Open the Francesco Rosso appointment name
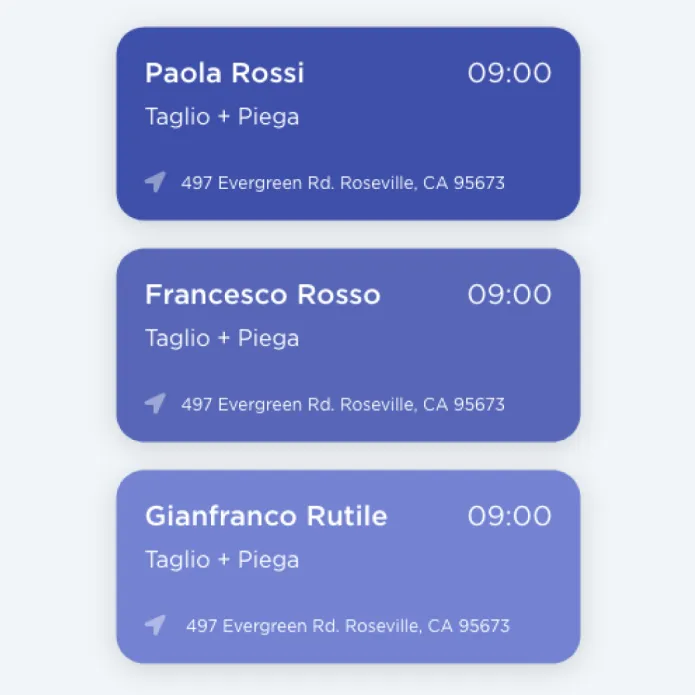Viewport: 695px width, 695px height. [x=262, y=294]
